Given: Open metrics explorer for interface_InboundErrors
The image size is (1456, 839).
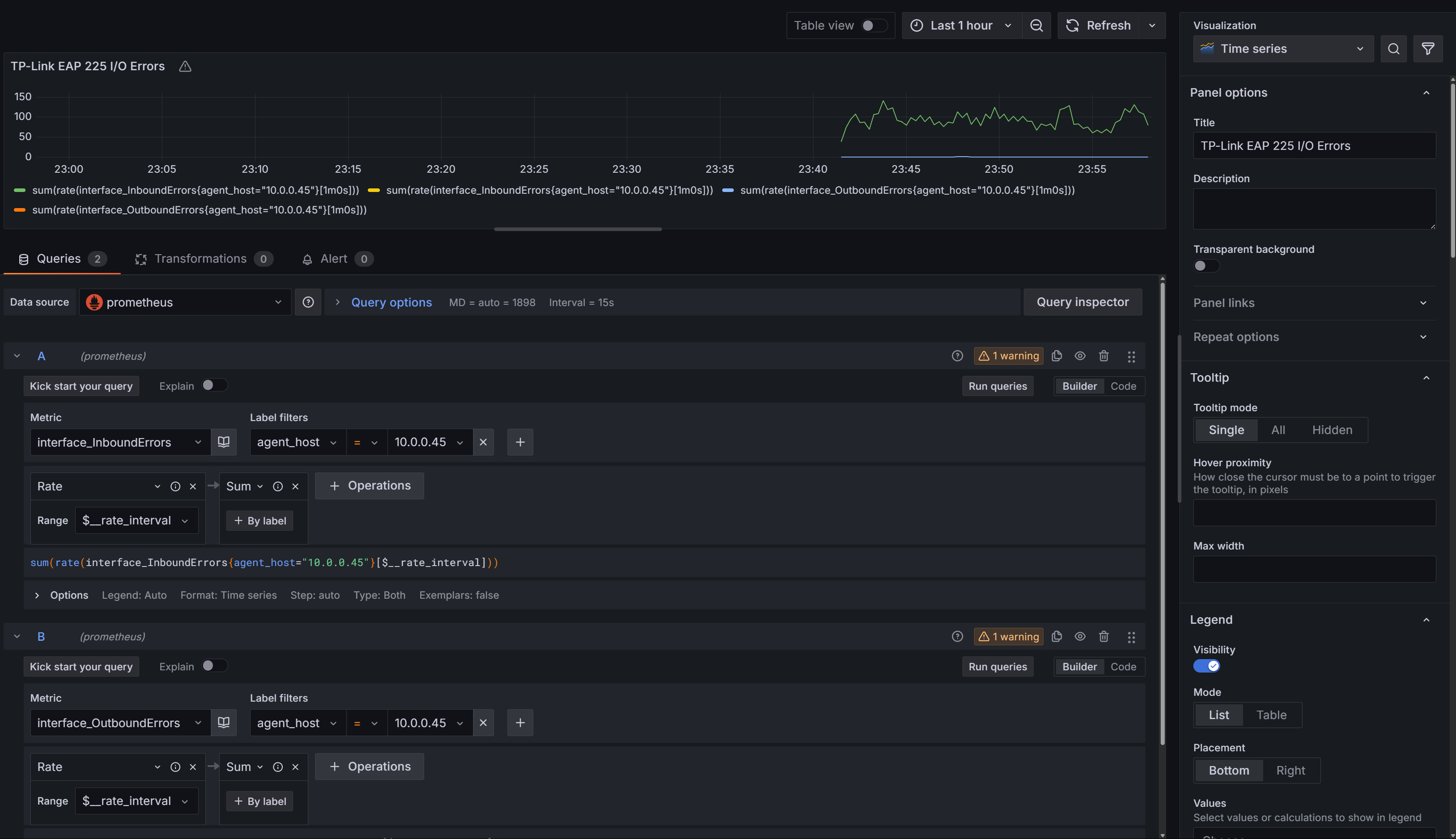Looking at the screenshot, I should tap(224, 442).
